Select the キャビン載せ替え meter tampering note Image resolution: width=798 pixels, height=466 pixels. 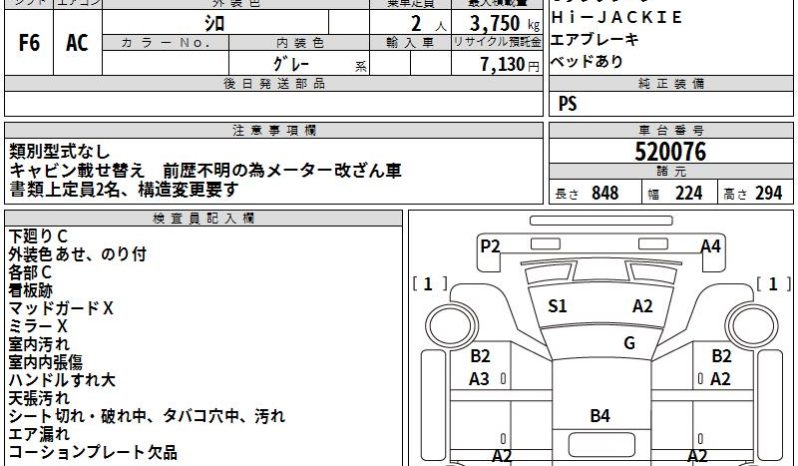pos(205,170)
